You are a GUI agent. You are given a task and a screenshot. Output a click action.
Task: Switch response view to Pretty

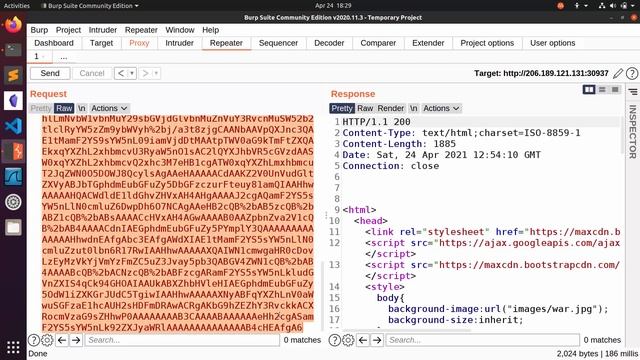[342, 108]
